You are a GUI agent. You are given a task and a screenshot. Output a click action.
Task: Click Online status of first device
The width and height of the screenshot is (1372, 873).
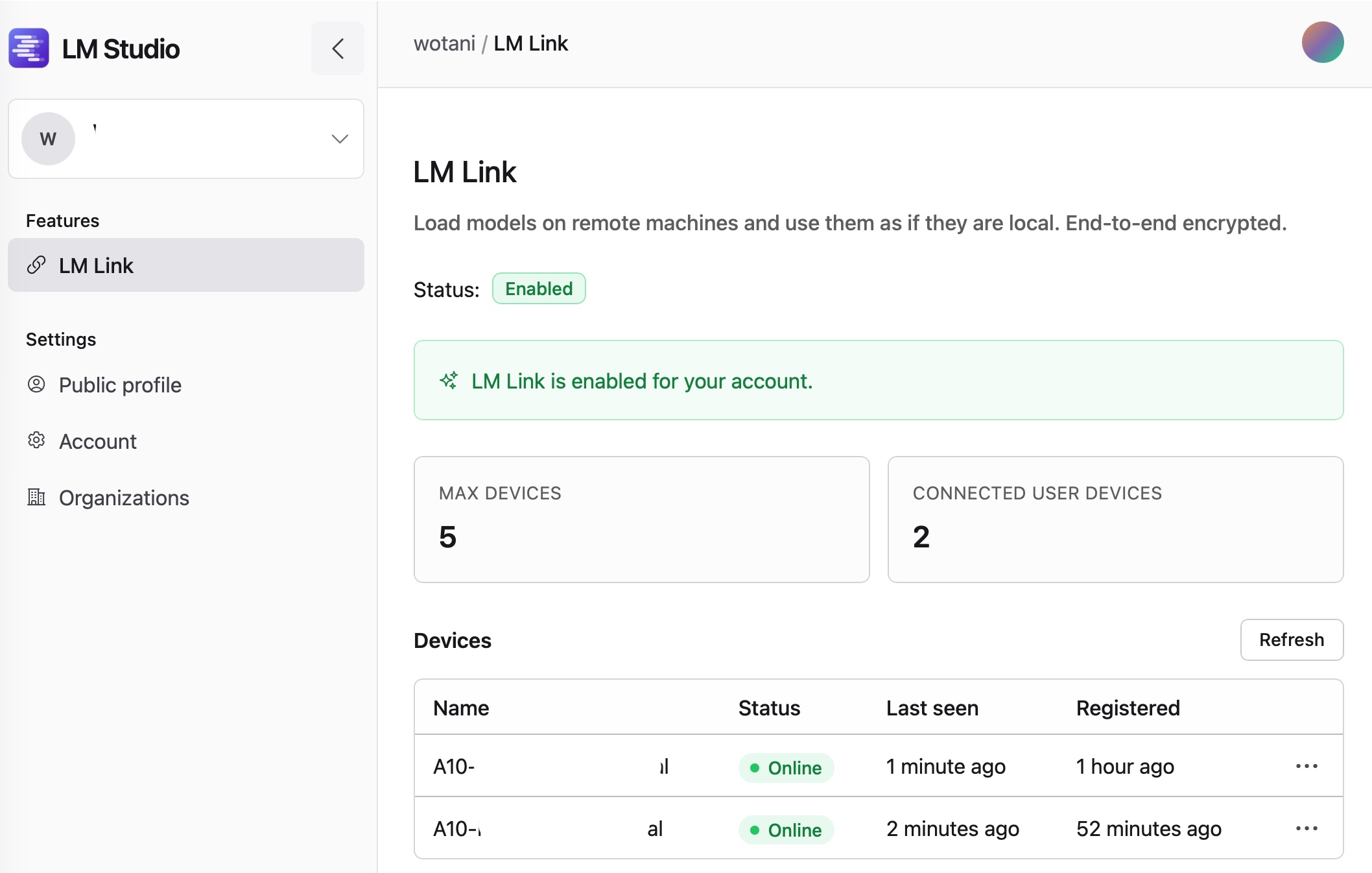click(x=786, y=768)
